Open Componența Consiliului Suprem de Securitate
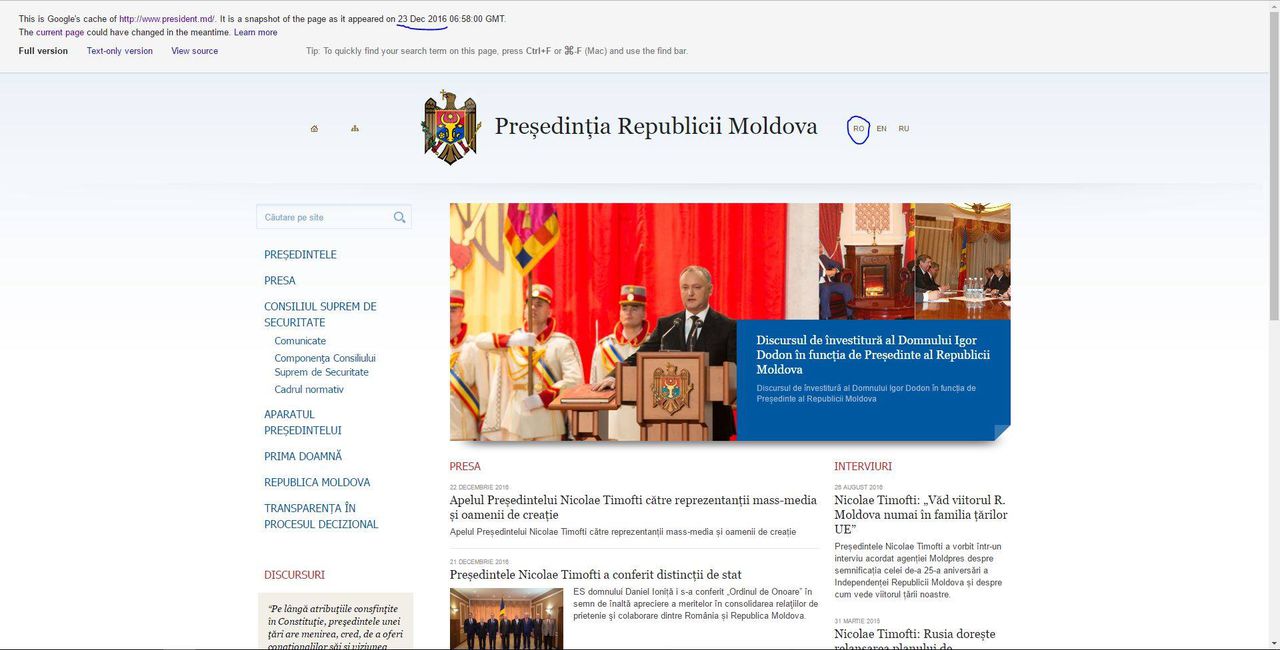 325,365
